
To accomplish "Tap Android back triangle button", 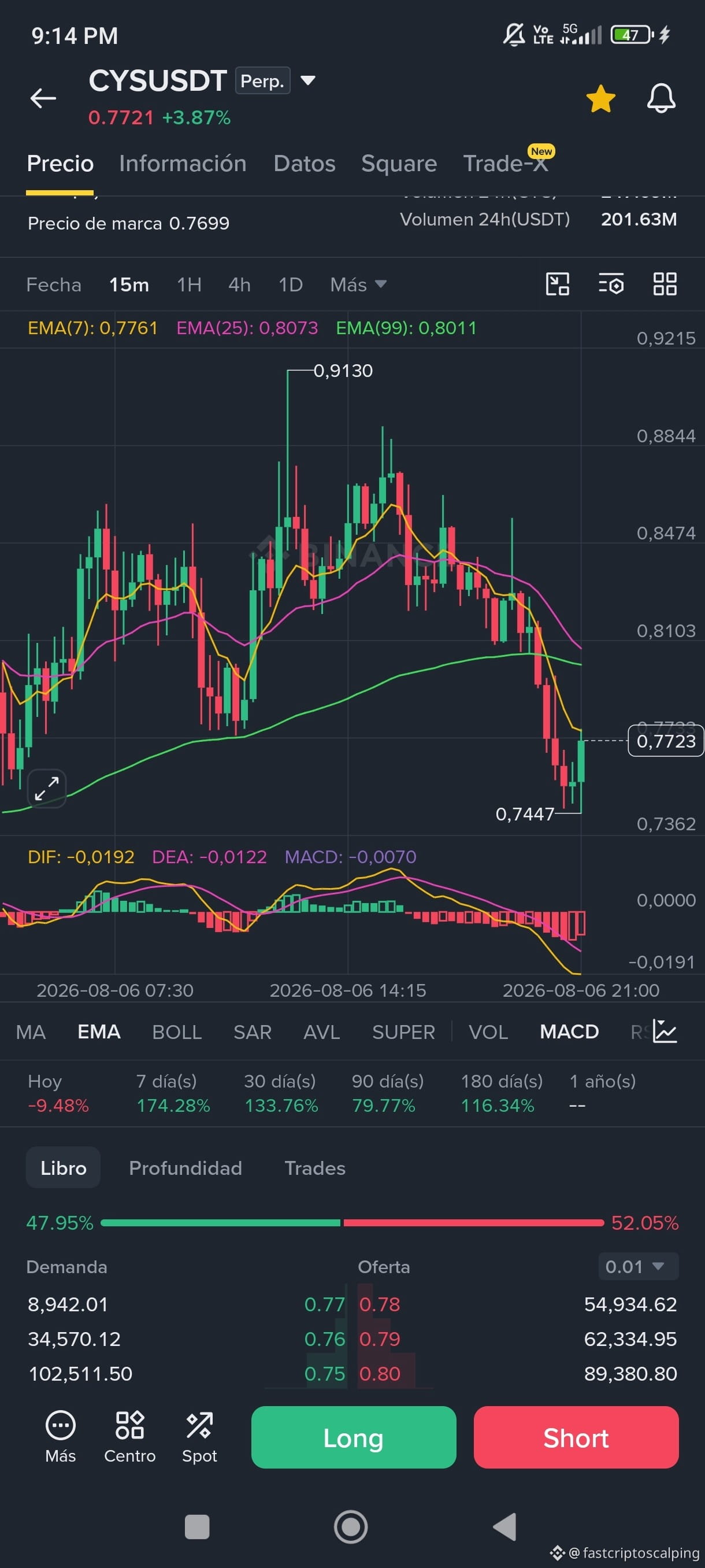I will pyautogui.click(x=505, y=1526).
